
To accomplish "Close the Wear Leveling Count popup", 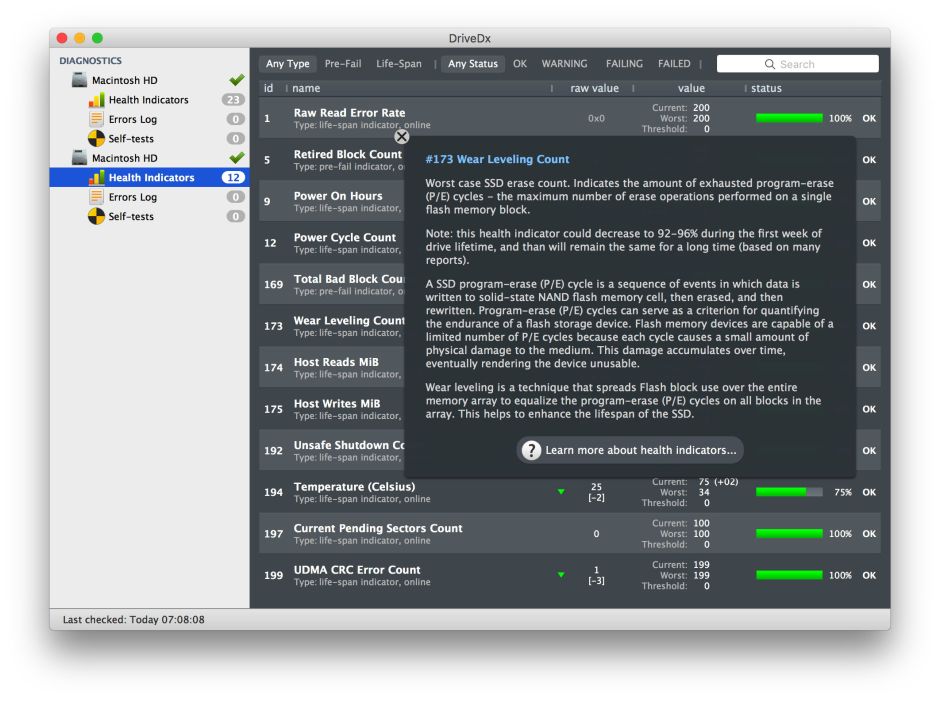I will point(402,136).
